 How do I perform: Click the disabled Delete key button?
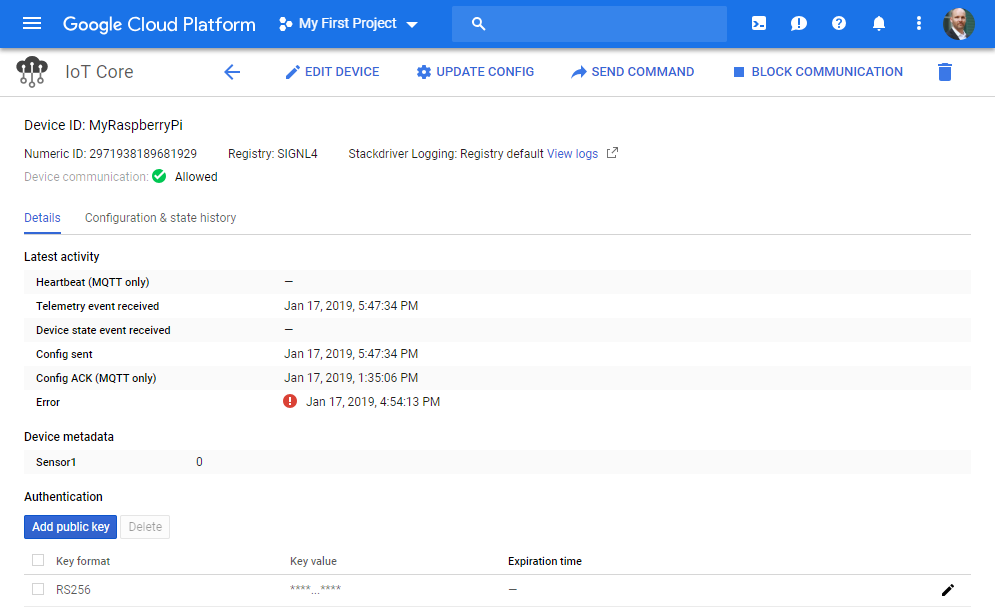[145, 527]
